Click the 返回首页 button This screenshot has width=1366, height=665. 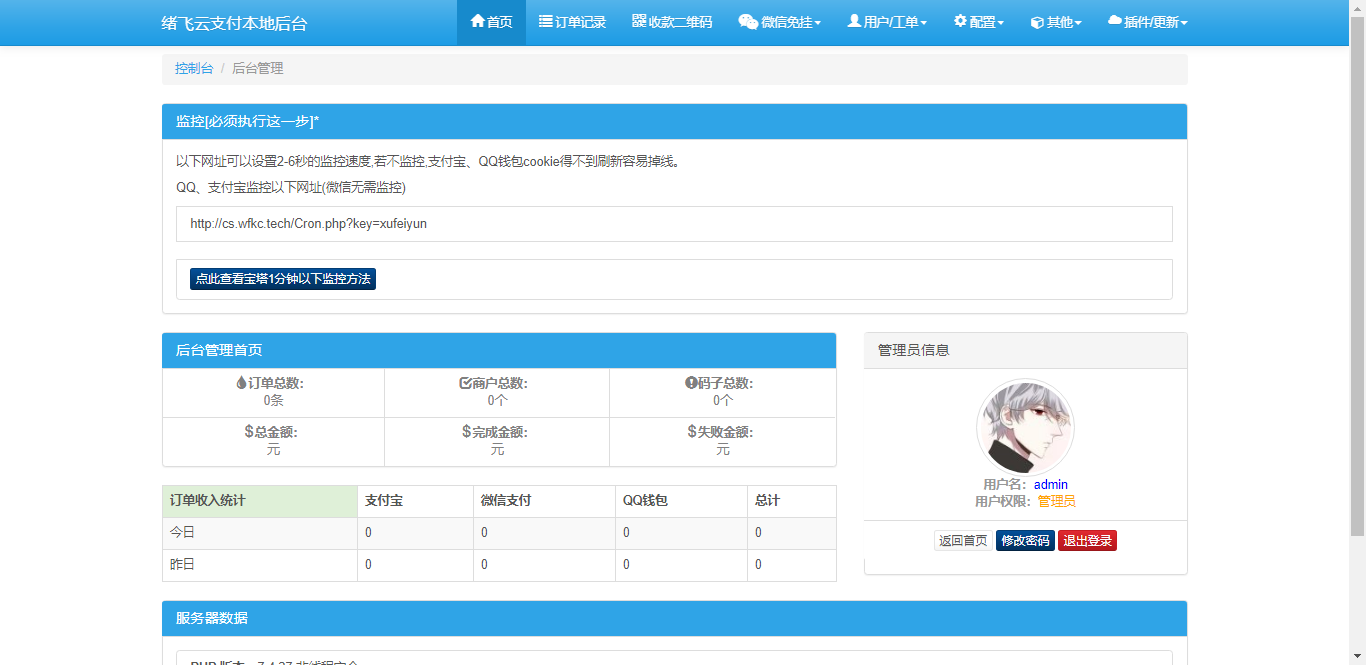click(x=963, y=541)
